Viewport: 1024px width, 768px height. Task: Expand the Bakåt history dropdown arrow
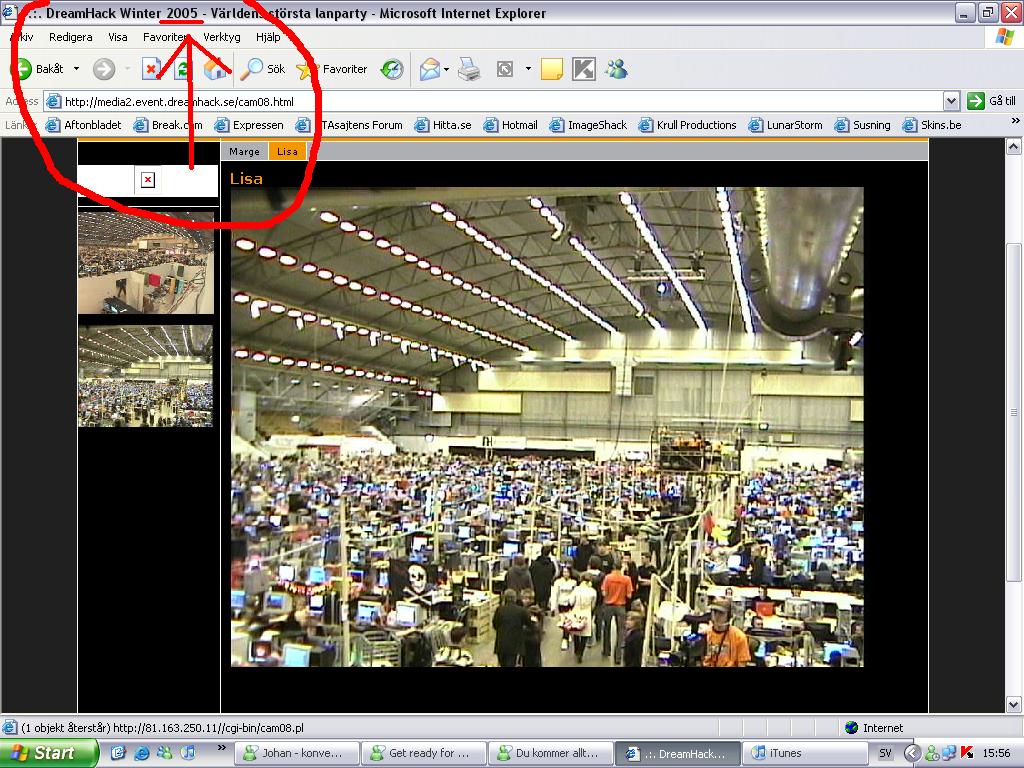(x=76, y=69)
